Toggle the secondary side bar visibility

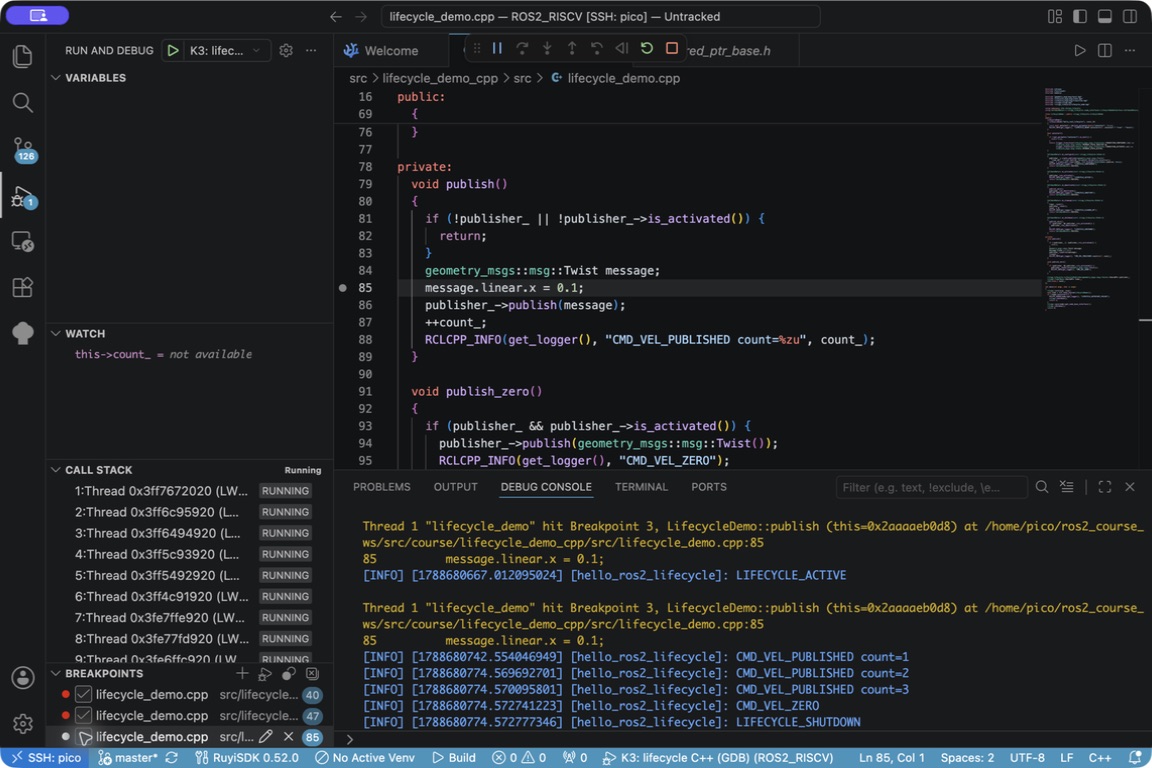pos(1129,16)
